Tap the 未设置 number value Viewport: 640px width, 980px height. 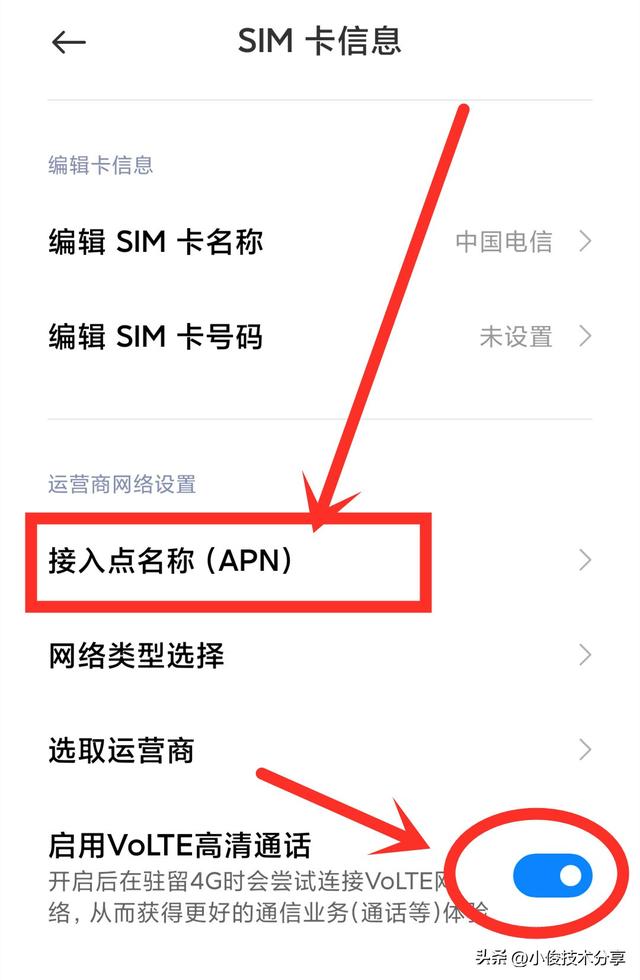point(516,337)
